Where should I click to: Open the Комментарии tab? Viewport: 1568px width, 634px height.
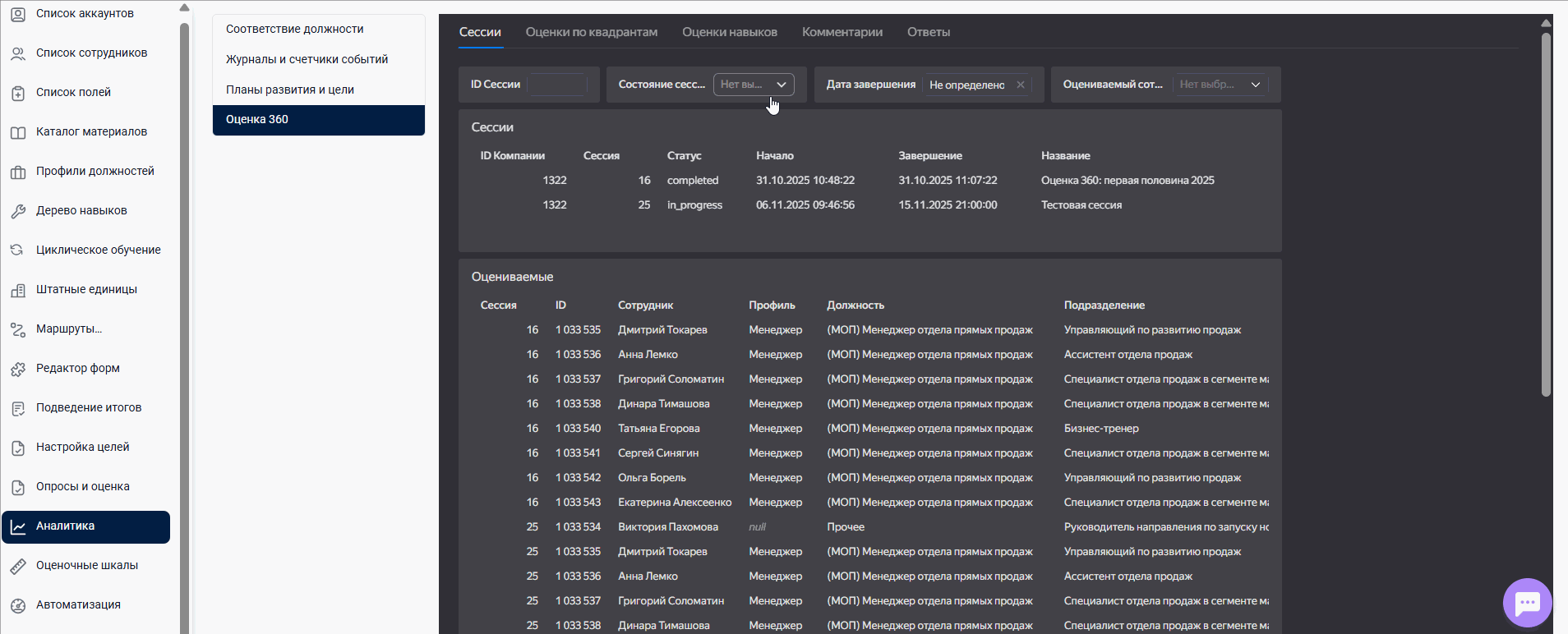coord(842,32)
